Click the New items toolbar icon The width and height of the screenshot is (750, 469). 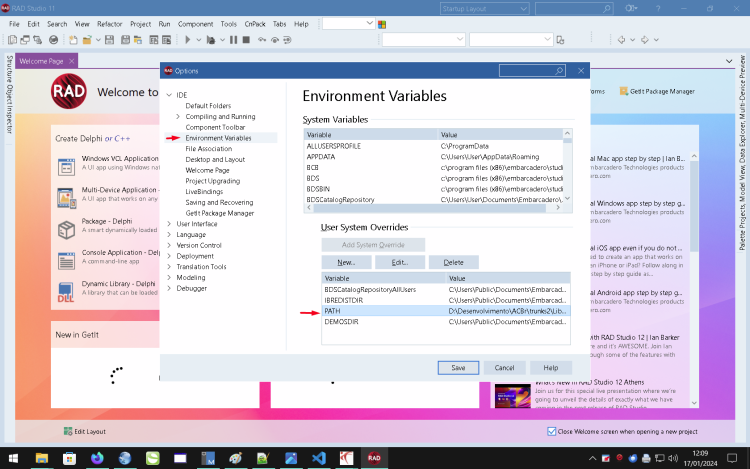click(x=73, y=40)
